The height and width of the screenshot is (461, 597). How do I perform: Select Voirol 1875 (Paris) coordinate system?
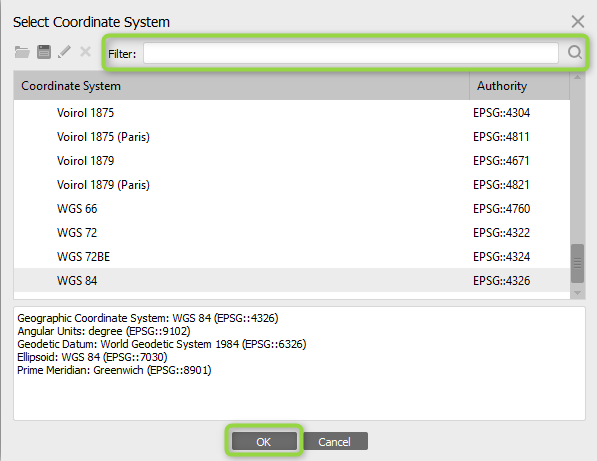[x=292, y=137]
